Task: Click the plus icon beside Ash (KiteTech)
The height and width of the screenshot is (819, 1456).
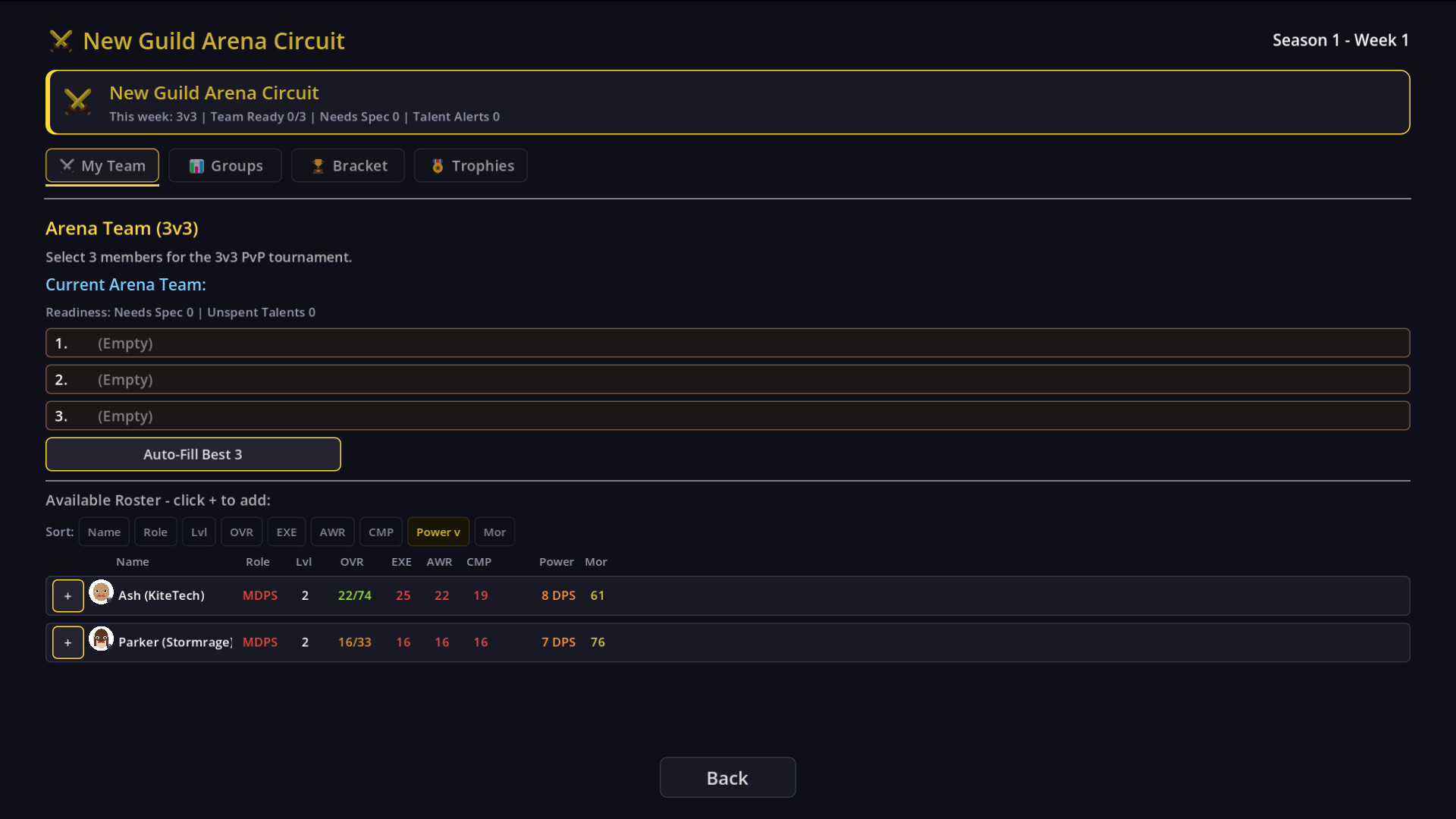Action: (x=68, y=596)
